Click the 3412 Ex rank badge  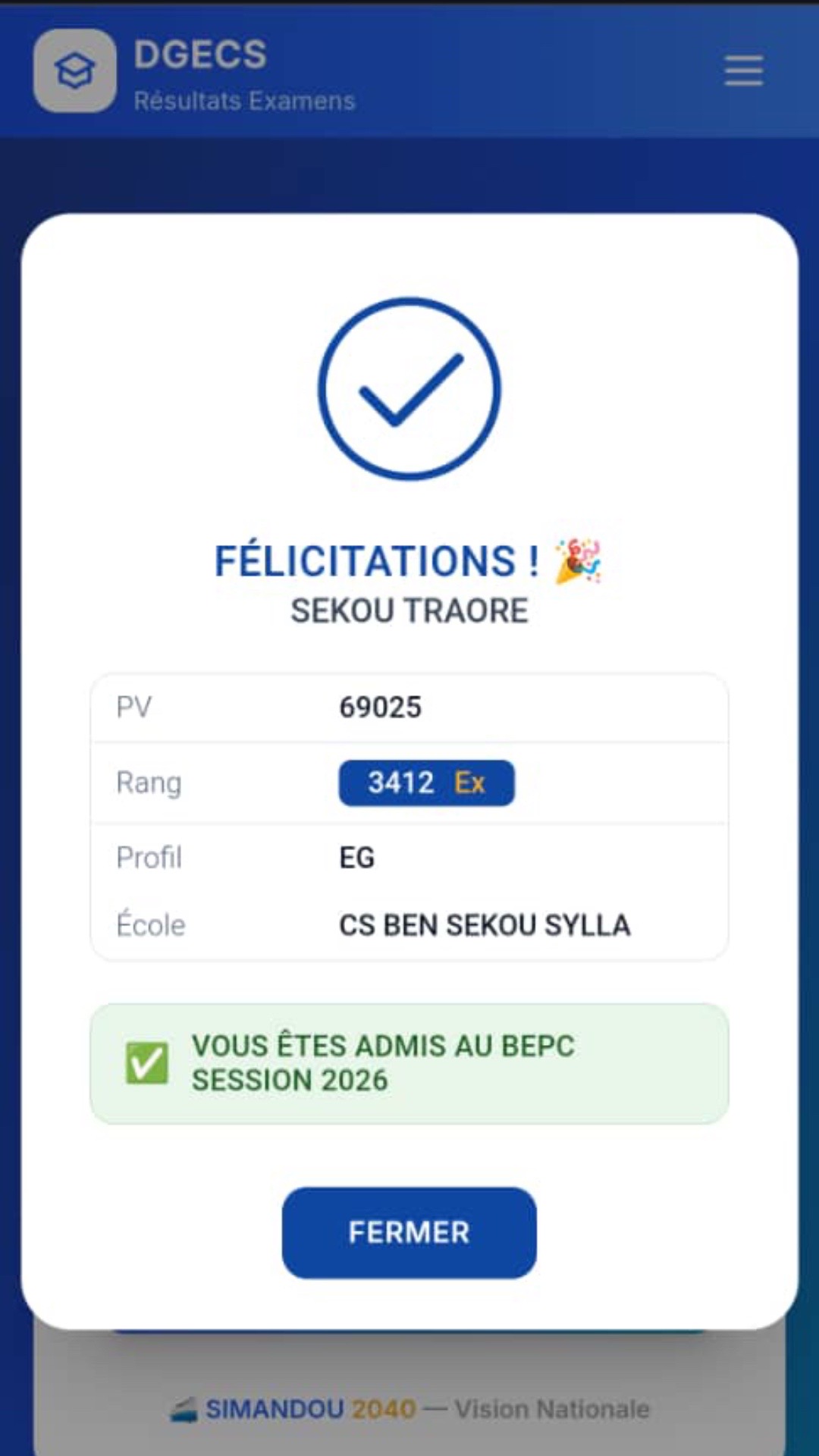(426, 783)
